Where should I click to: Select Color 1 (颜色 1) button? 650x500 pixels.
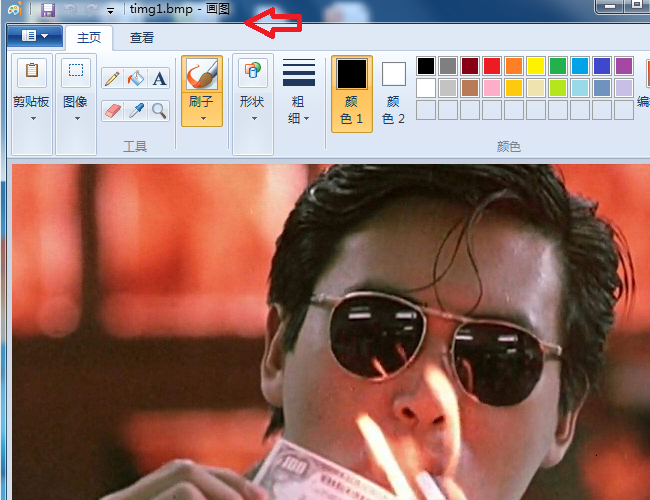click(352, 94)
